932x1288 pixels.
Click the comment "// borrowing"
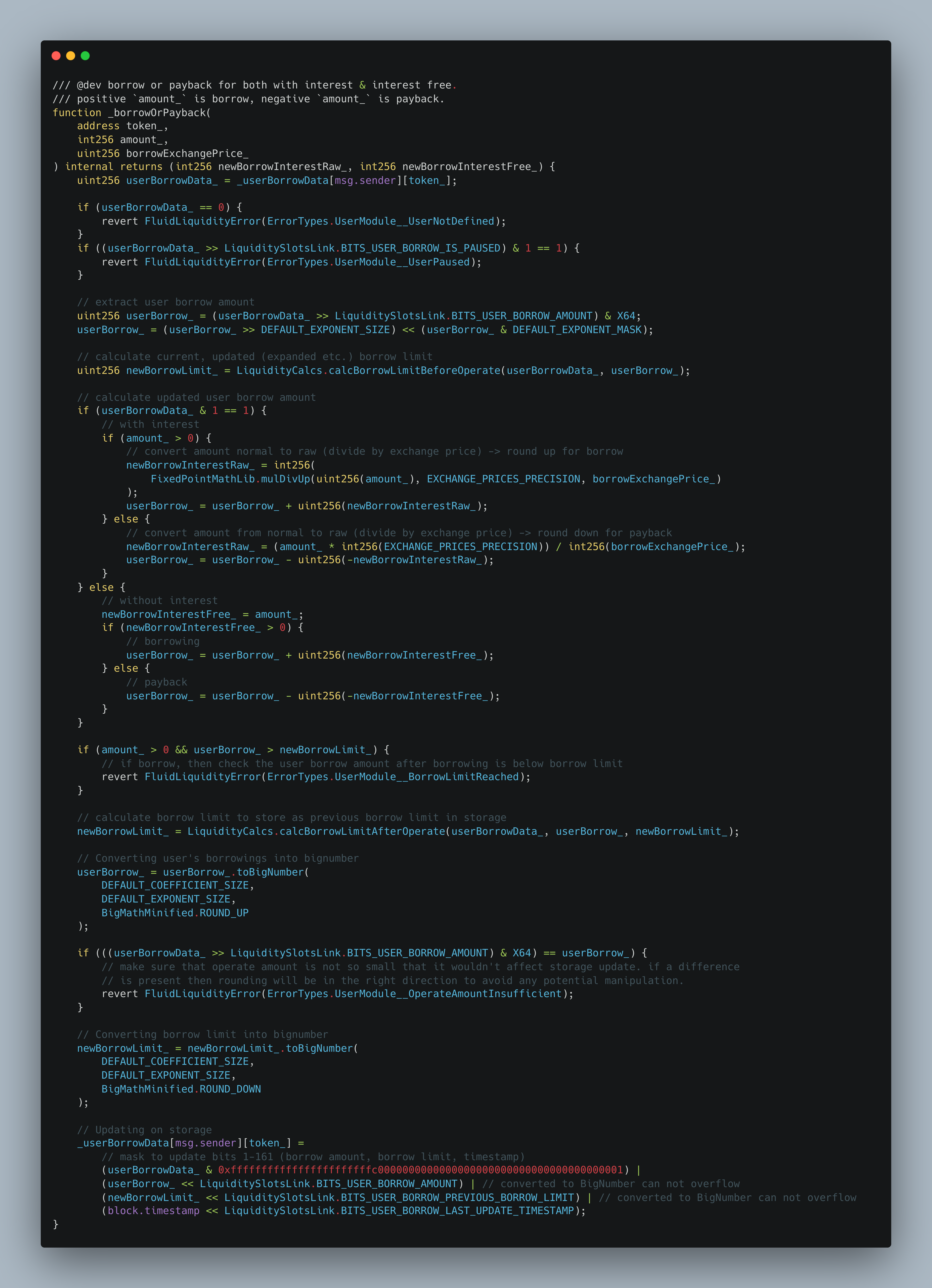click(x=163, y=641)
